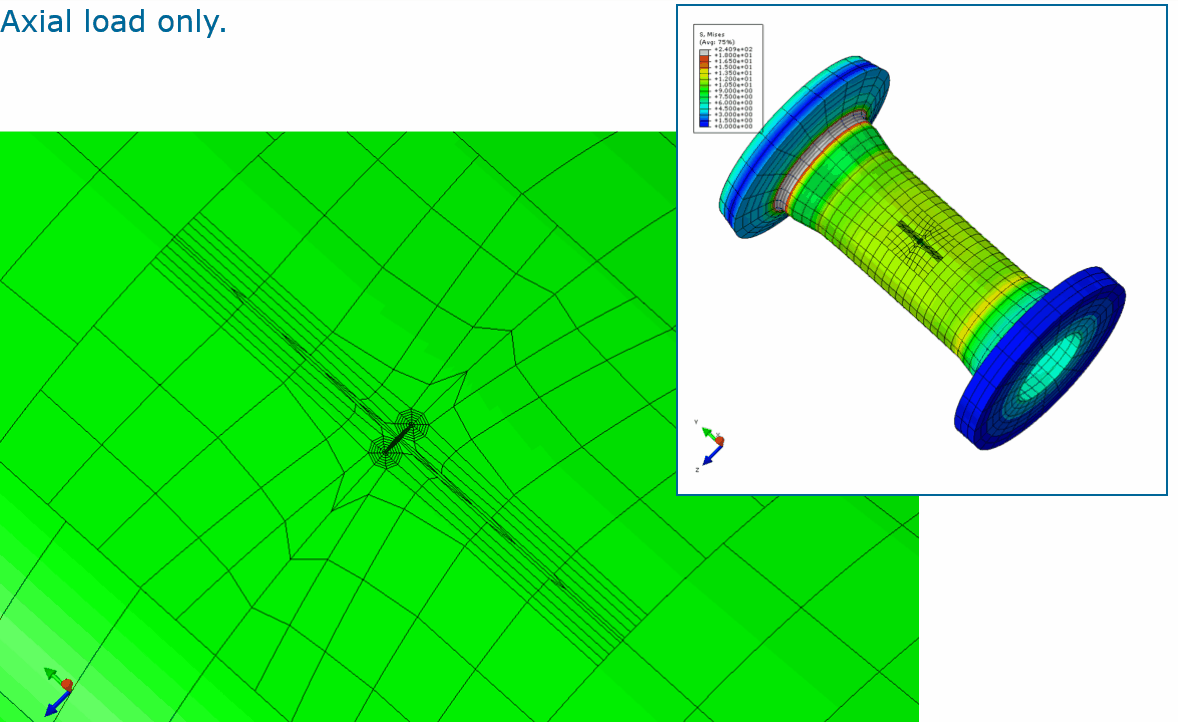
Task: Click the blue axis arrow in main view triad
Action: 52,706
